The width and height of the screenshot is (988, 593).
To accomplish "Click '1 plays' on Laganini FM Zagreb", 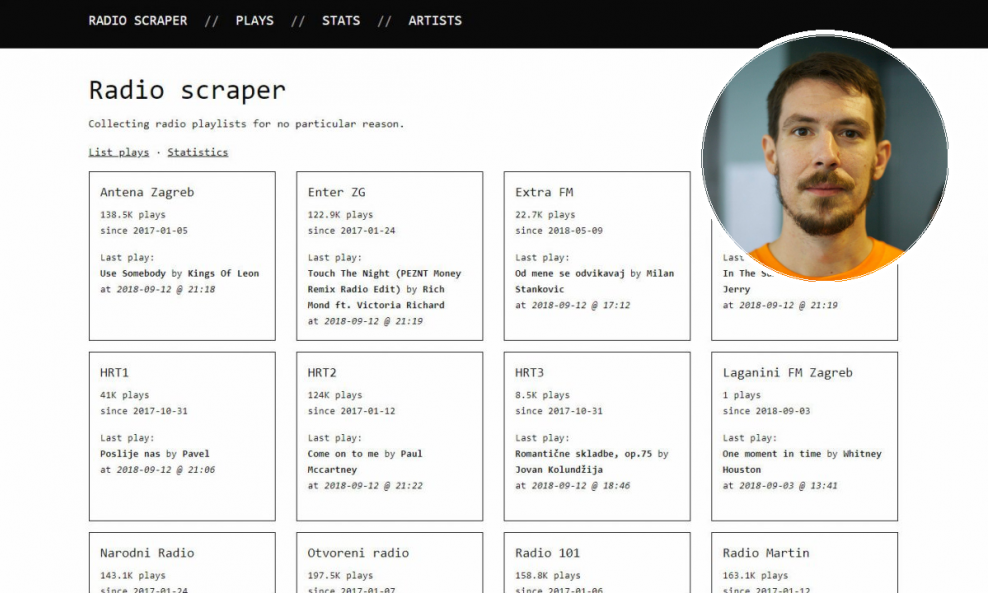I will click(741, 394).
